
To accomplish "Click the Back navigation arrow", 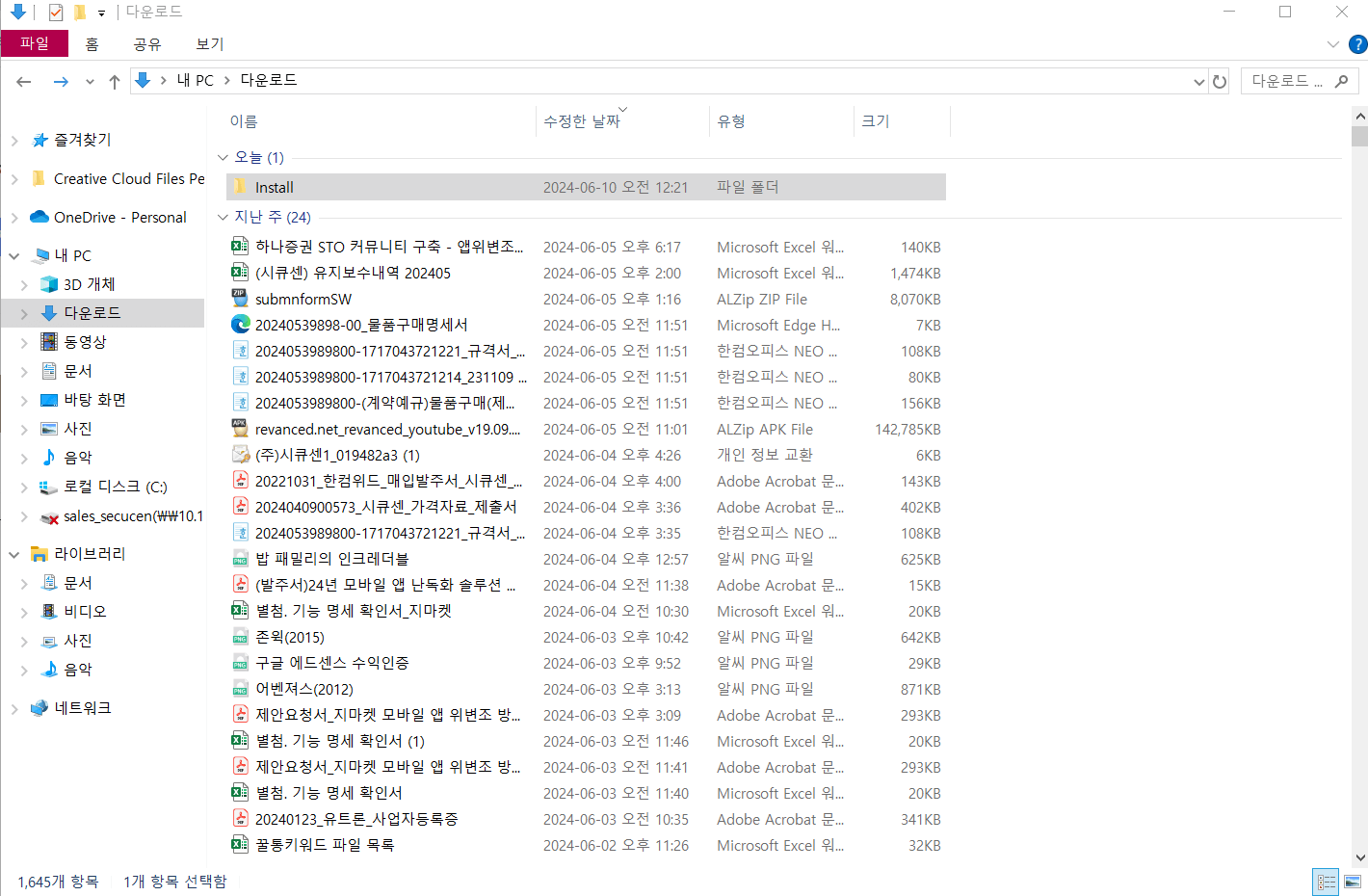I will [24, 82].
